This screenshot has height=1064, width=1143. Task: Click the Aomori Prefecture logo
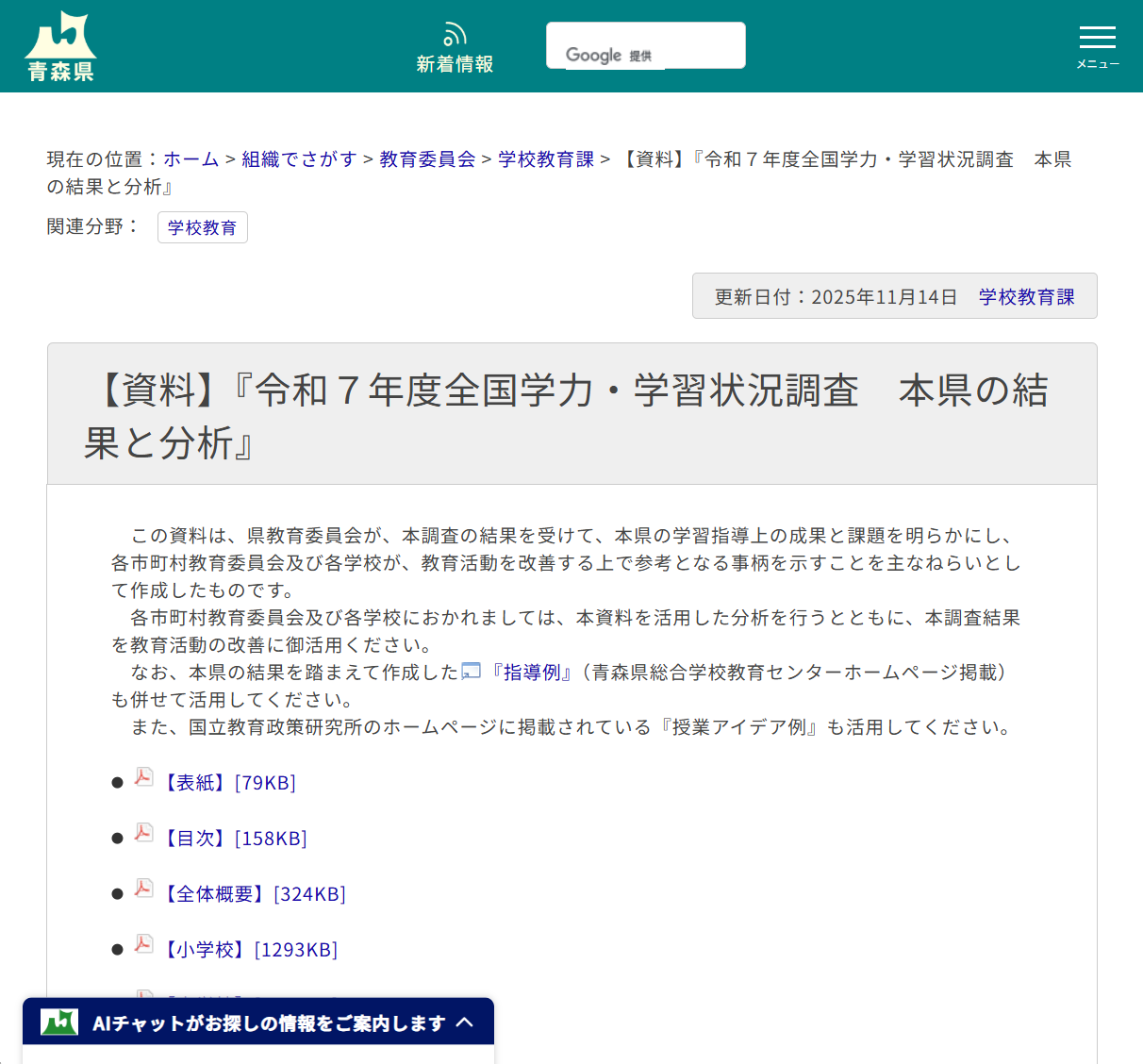coord(60,43)
